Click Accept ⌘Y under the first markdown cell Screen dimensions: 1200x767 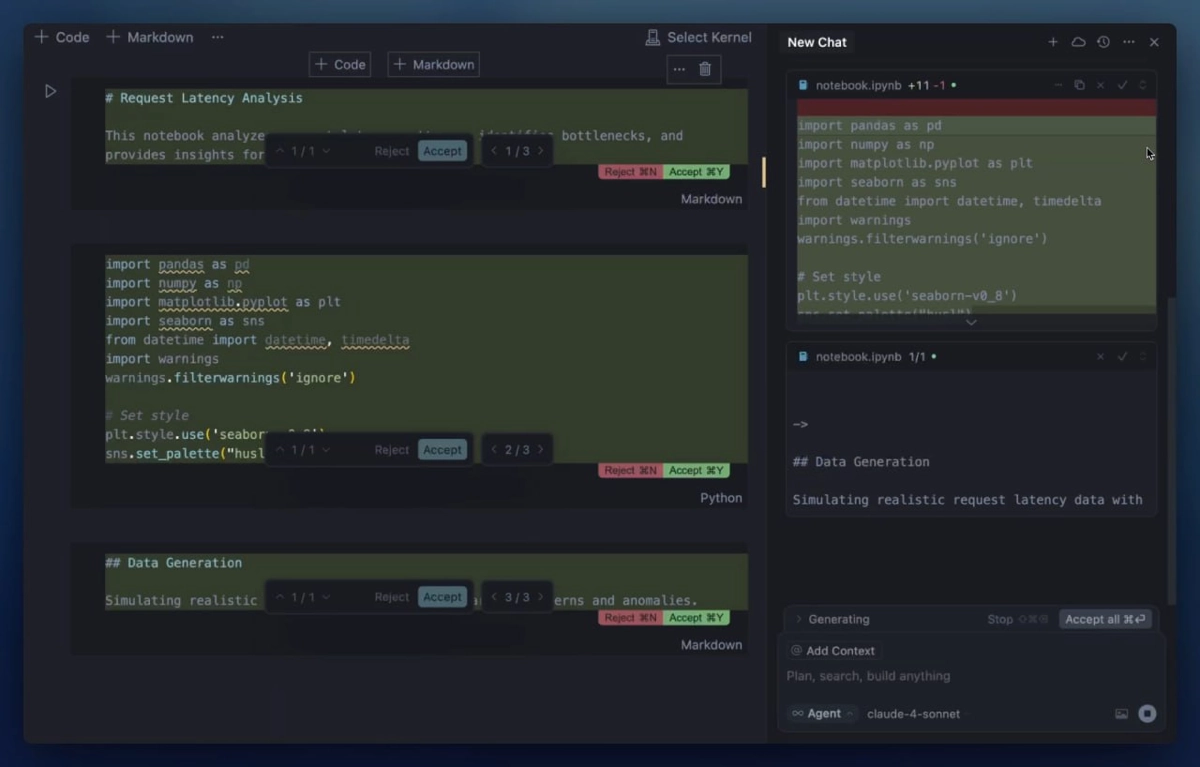pyautogui.click(x=696, y=172)
